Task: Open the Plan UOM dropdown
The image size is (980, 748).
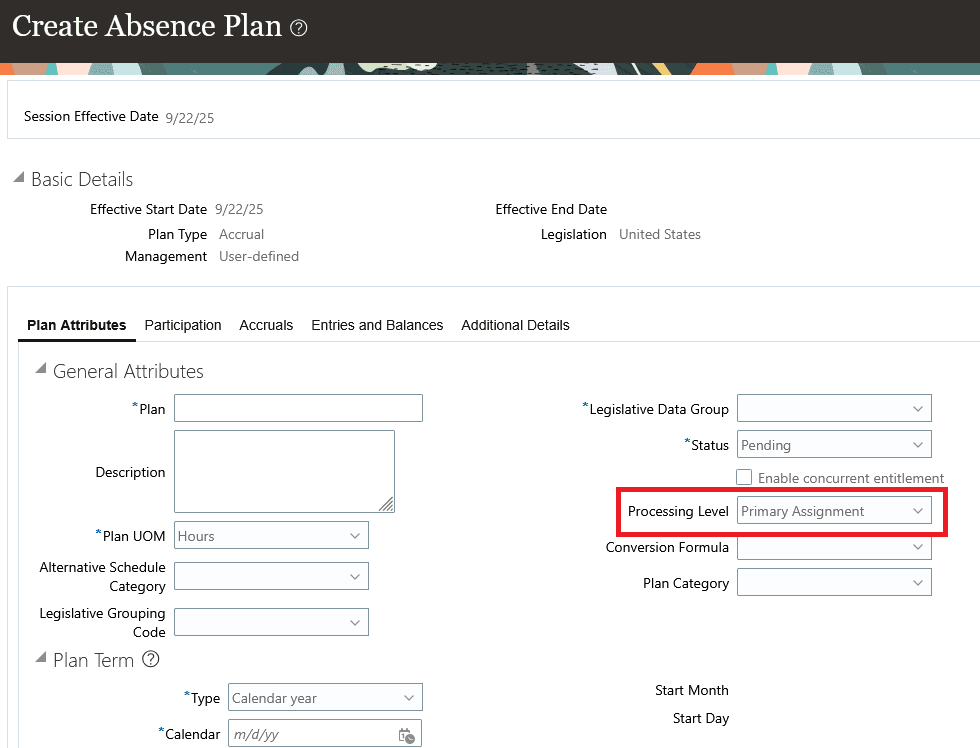Action: coord(355,535)
